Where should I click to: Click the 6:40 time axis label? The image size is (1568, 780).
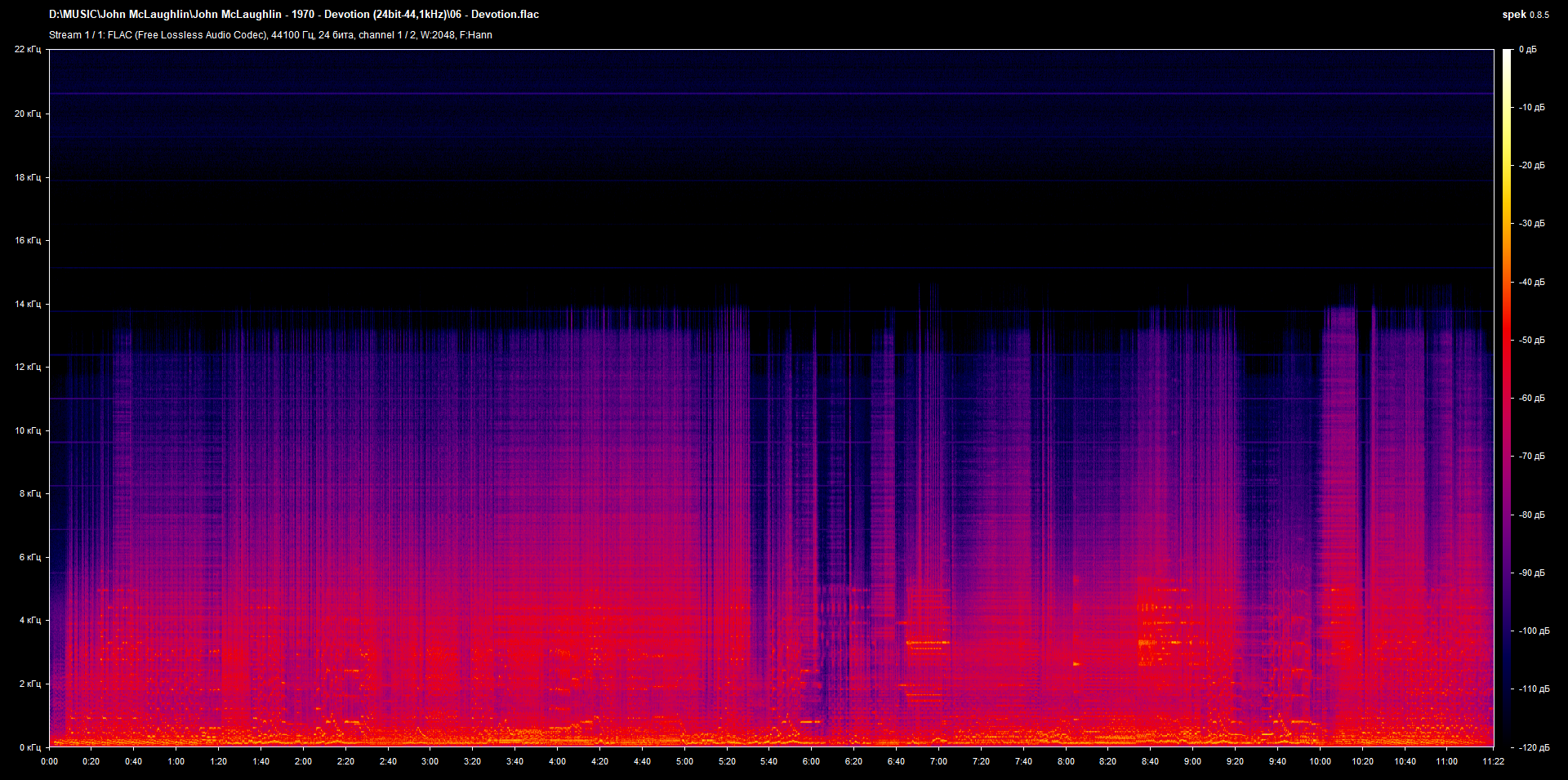tap(896, 761)
